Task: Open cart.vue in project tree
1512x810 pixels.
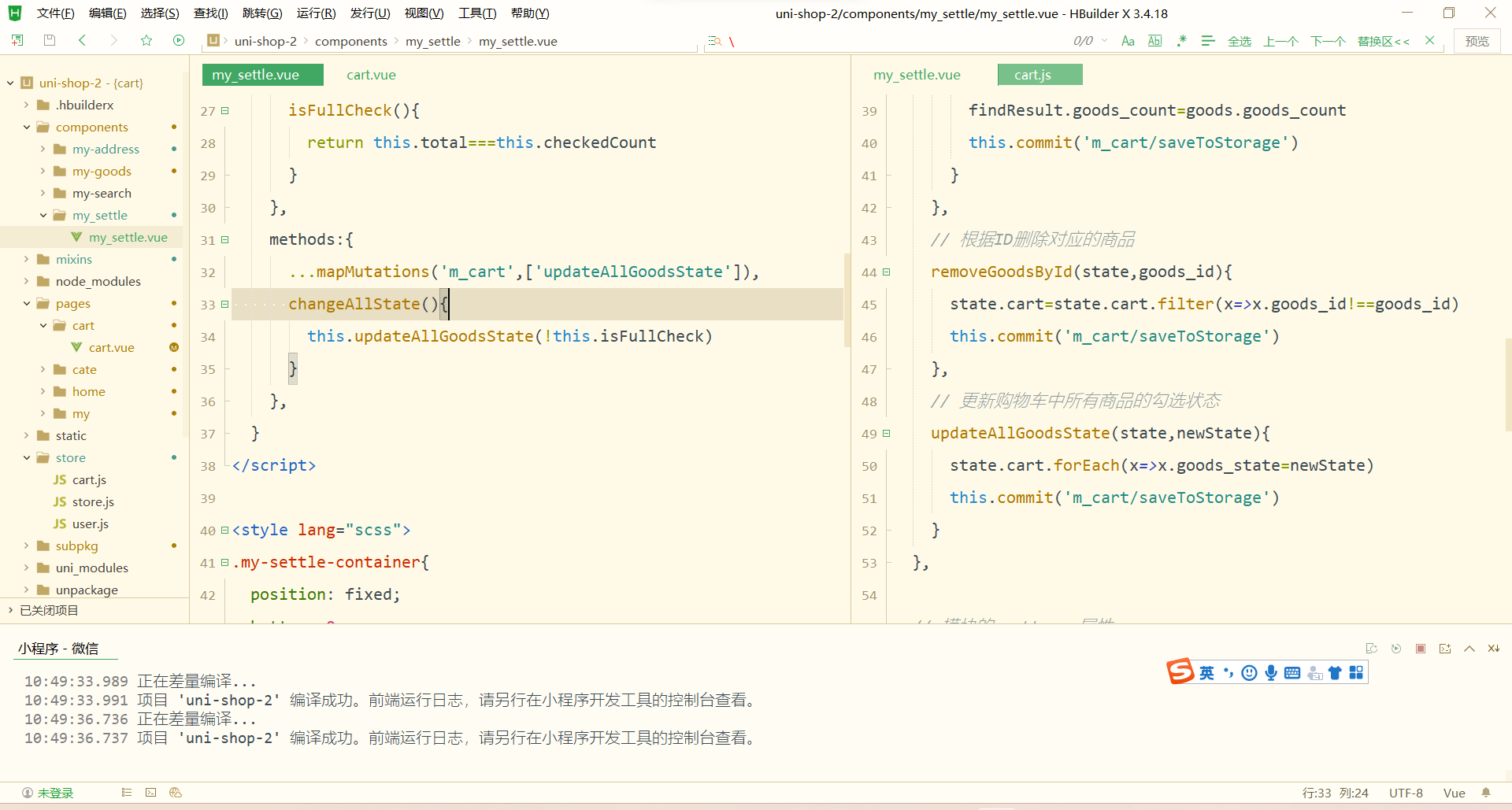Action: pyautogui.click(x=111, y=347)
